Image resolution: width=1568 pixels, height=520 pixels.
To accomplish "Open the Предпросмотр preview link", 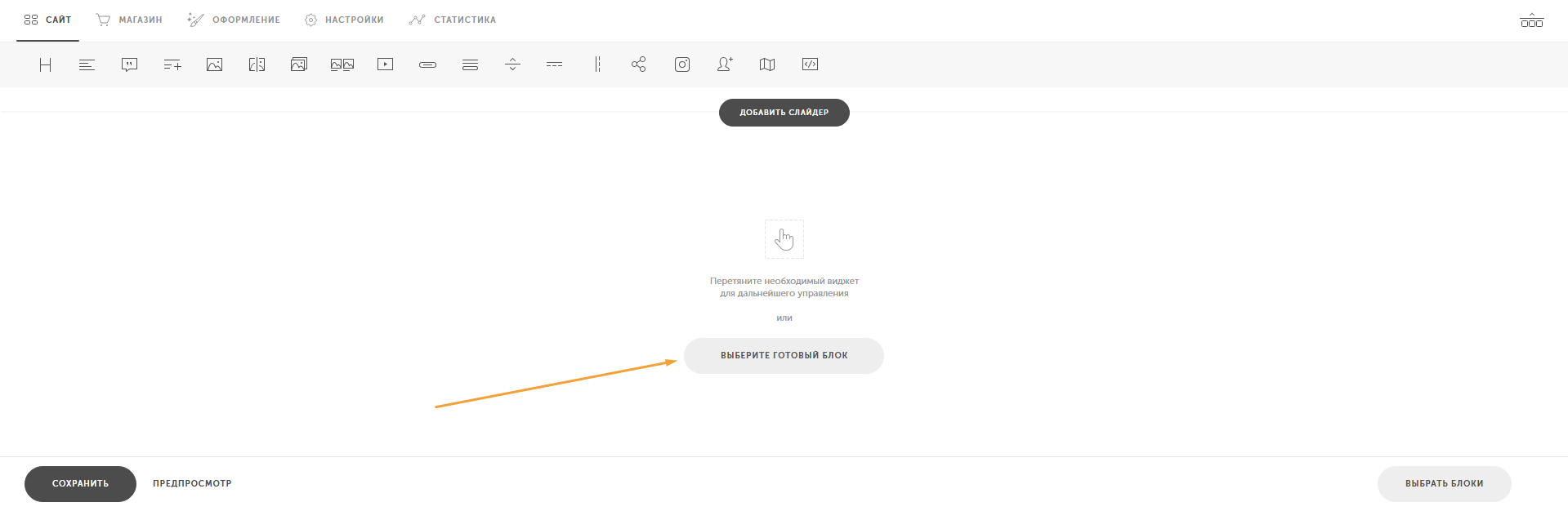I will pos(192,483).
